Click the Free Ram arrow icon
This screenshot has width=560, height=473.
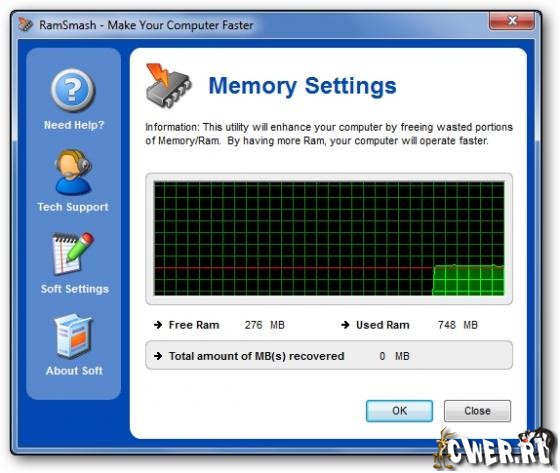[x=158, y=325]
